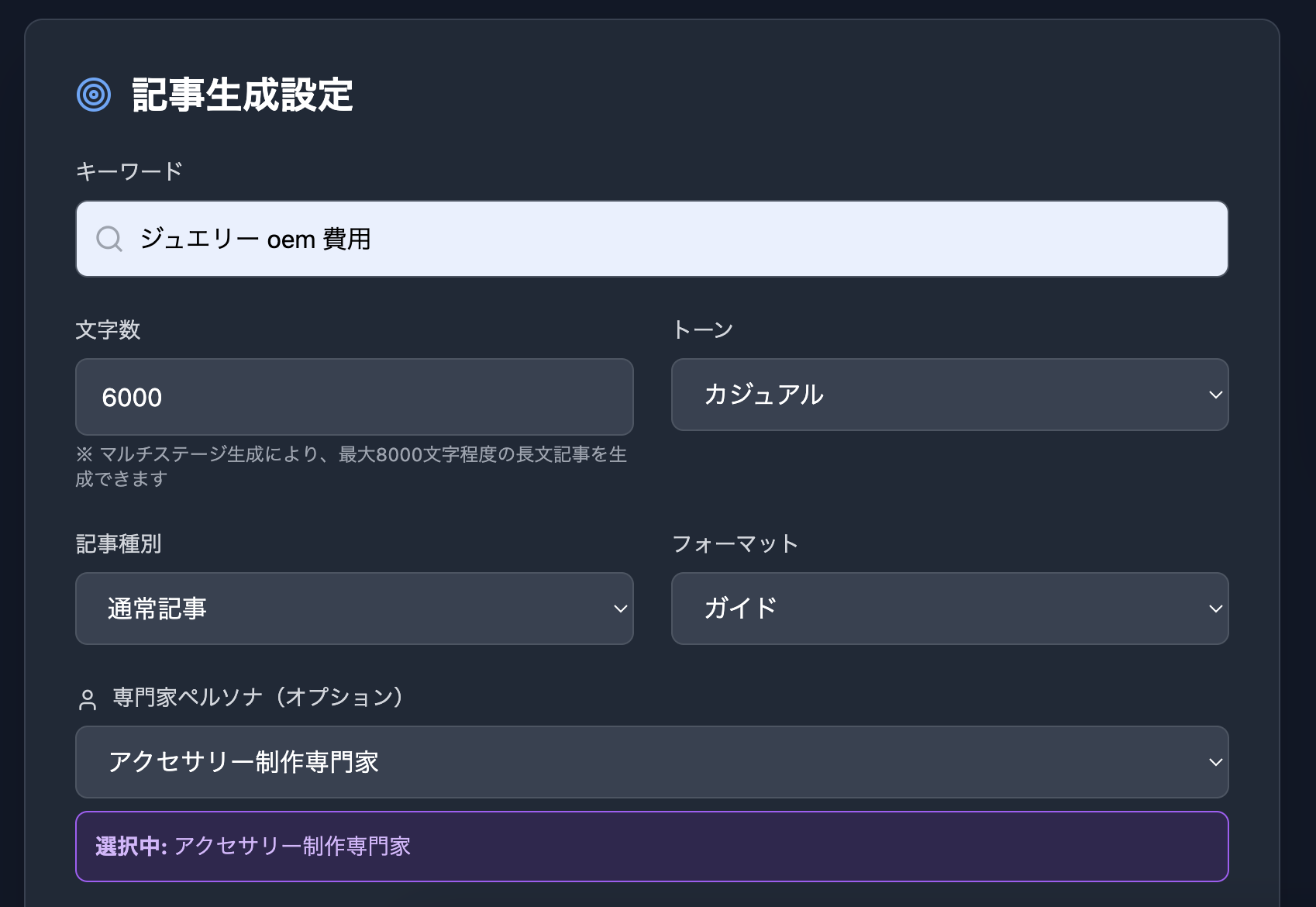Click the トーン label
The image size is (1316, 907).
[702, 329]
